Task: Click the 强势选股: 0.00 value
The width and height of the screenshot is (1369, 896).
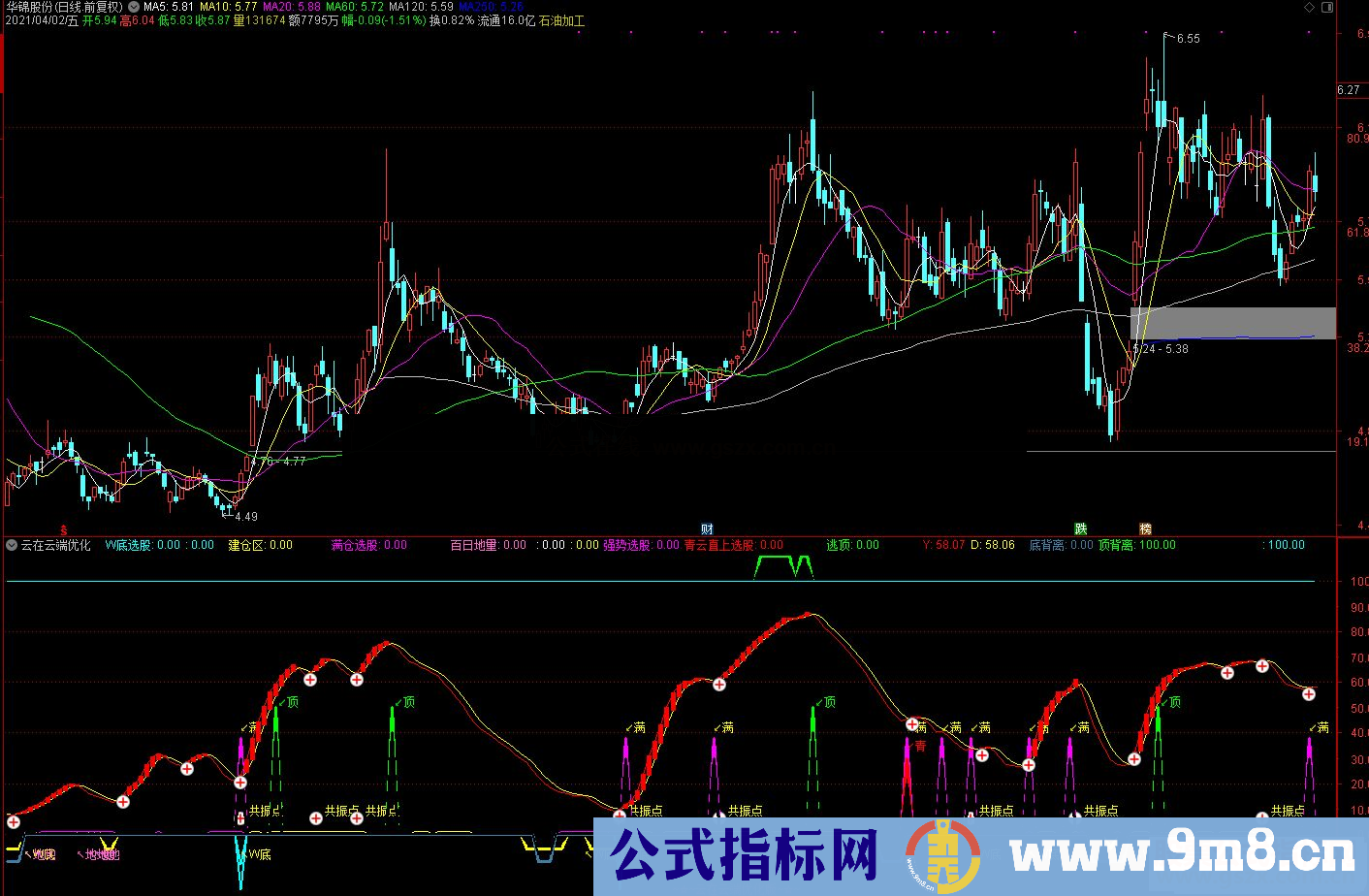Action: click(x=642, y=545)
